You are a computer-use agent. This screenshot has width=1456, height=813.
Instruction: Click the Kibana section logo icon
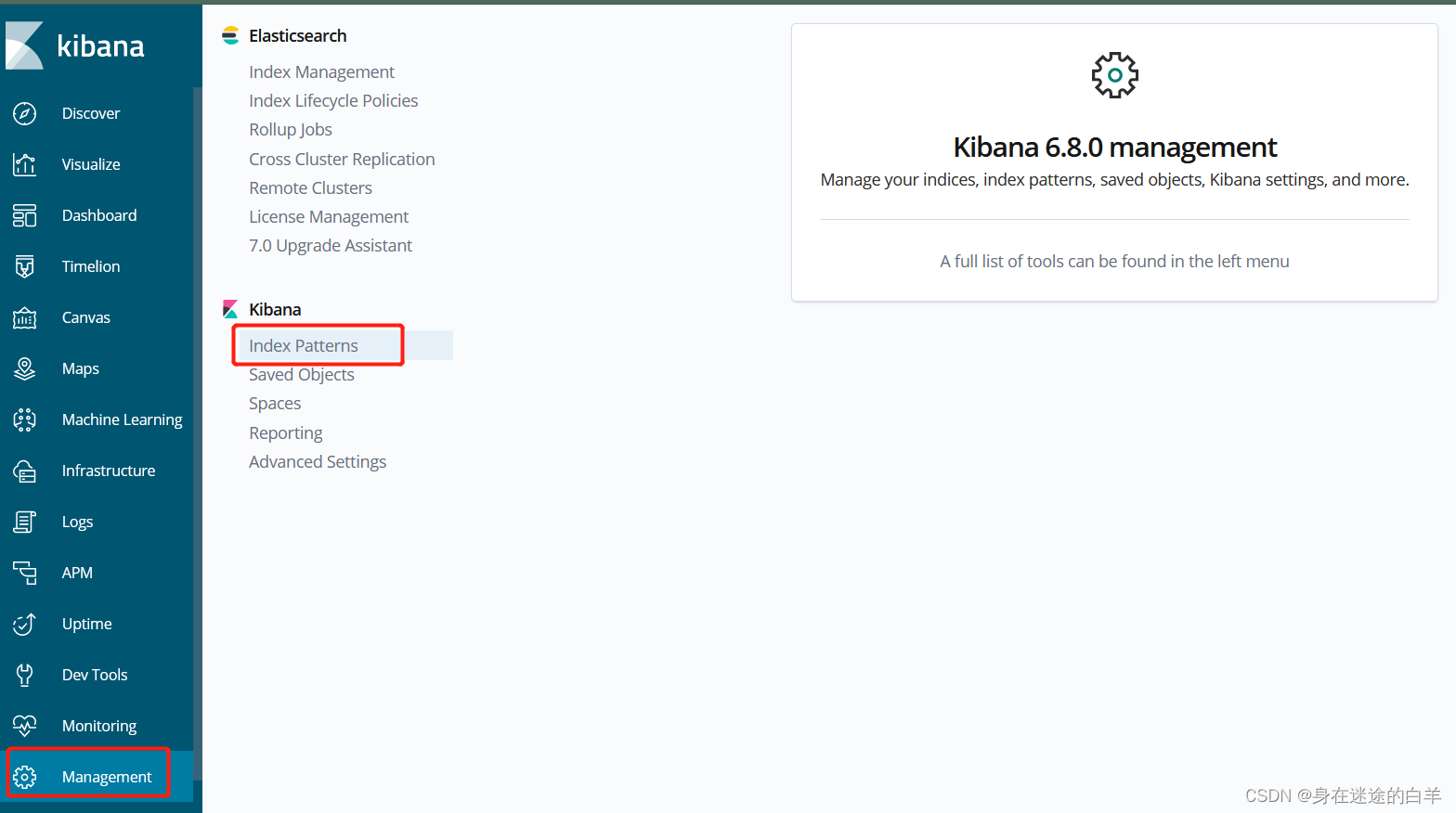pyautogui.click(x=230, y=309)
